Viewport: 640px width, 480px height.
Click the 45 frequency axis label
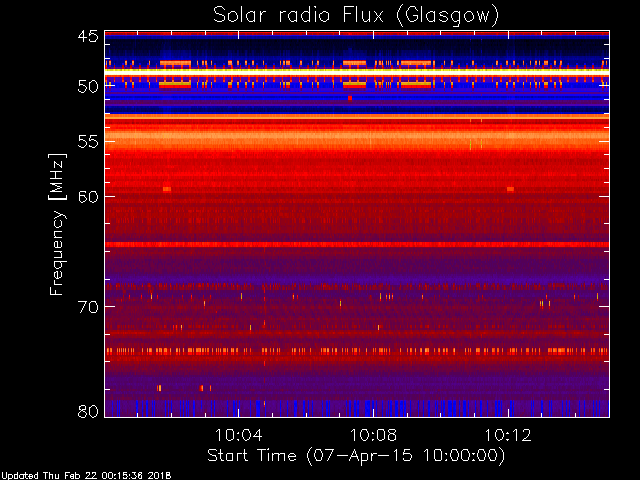coord(88,37)
